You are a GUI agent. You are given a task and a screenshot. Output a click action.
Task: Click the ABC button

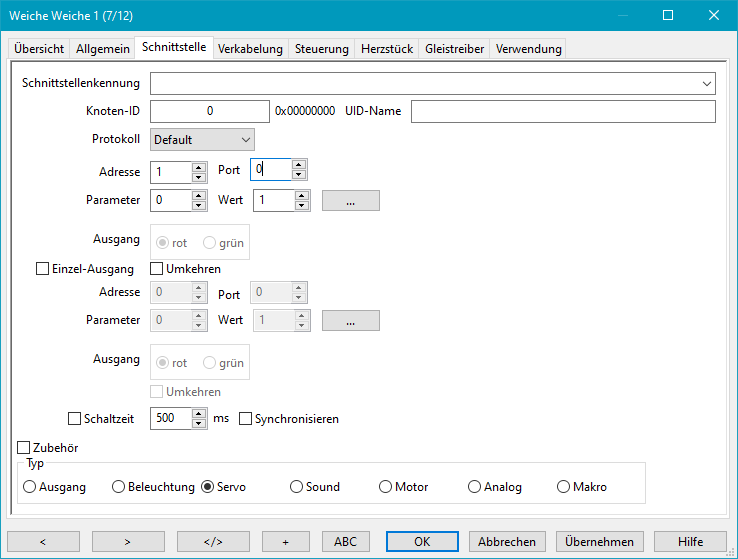(x=345, y=541)
